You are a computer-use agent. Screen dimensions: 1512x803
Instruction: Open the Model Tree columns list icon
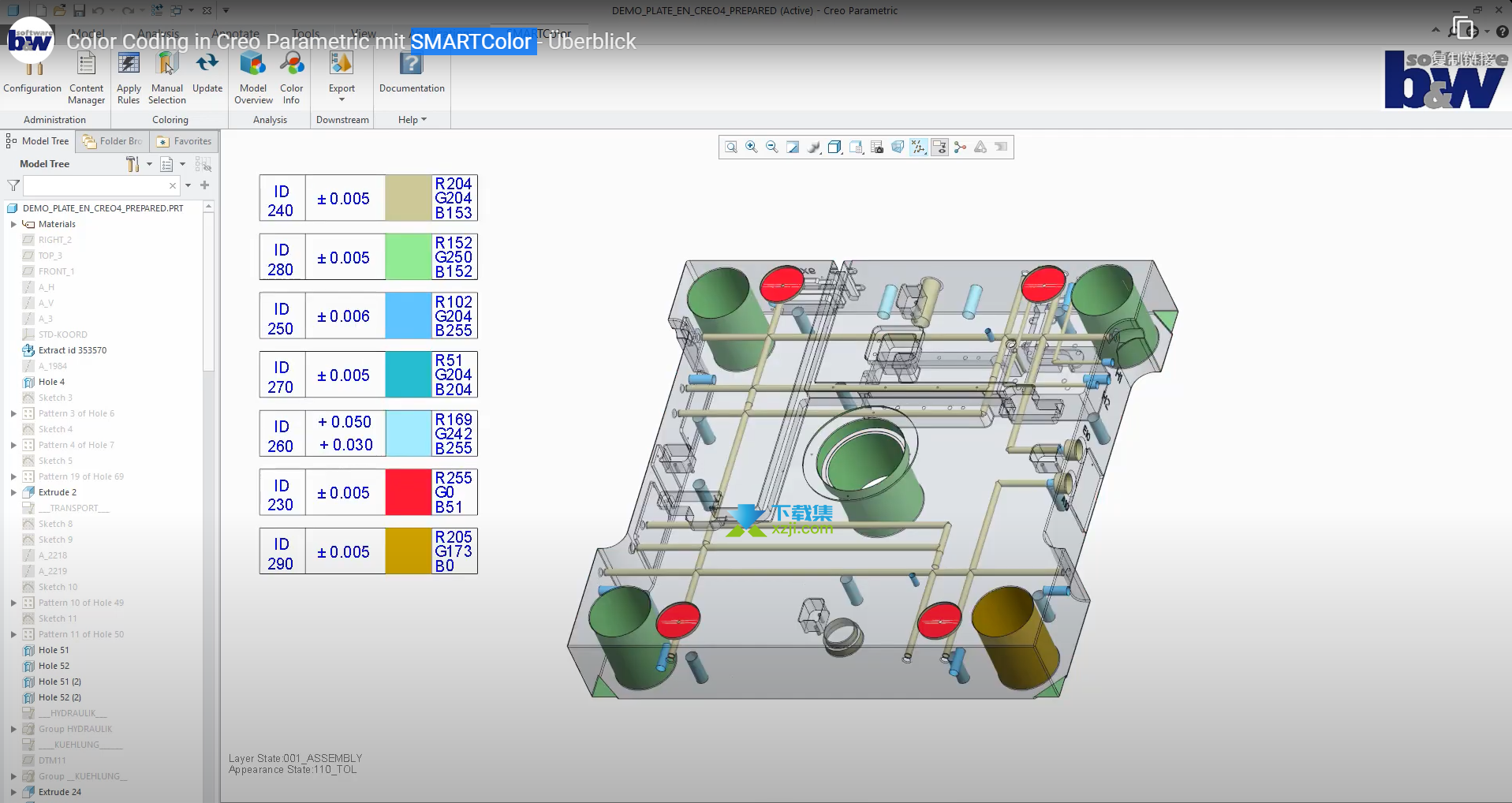166,164
